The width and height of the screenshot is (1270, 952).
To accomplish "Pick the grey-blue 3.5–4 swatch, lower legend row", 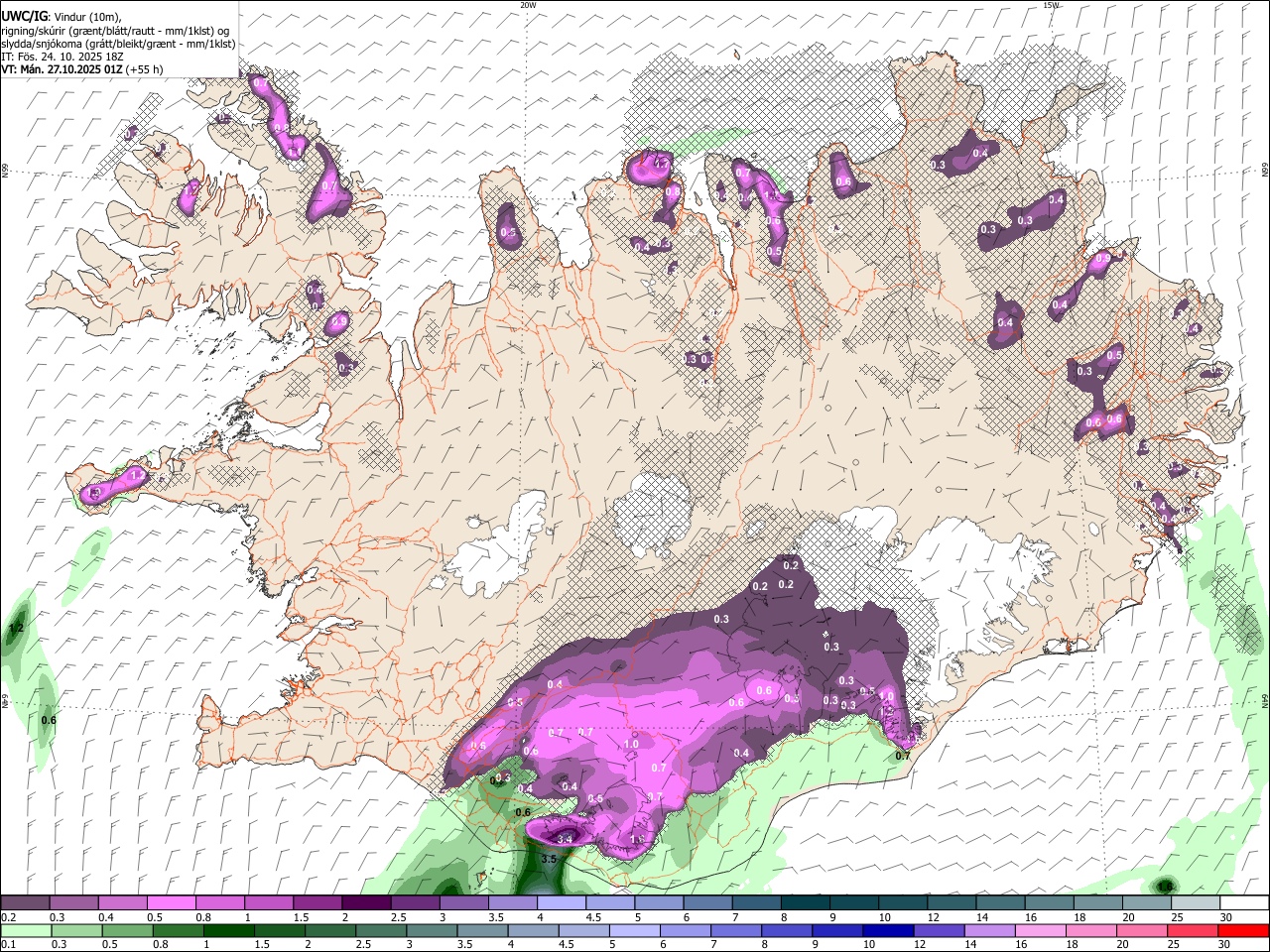I will pos(482,930).
